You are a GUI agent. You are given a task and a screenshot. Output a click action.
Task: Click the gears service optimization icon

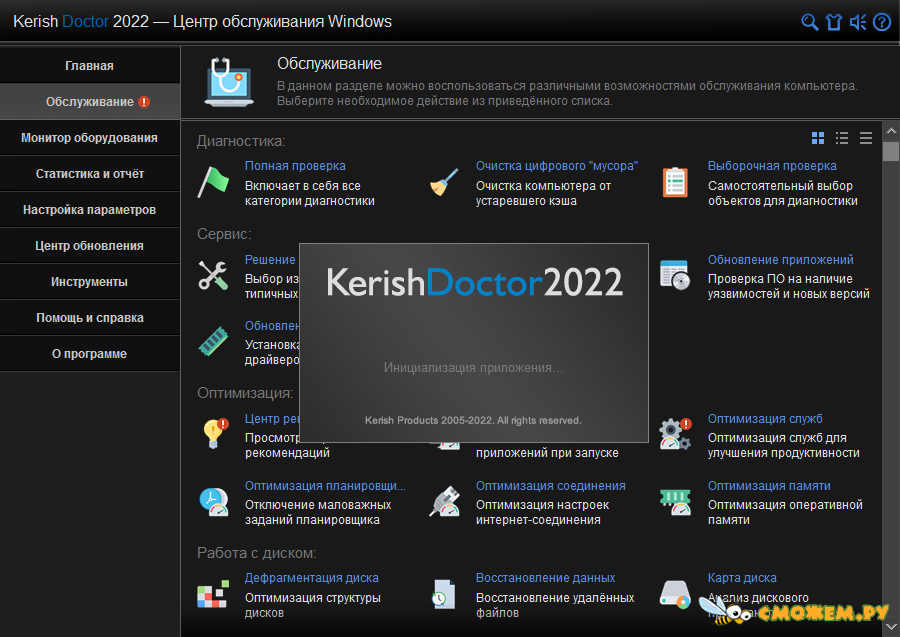tap(675, 434)
